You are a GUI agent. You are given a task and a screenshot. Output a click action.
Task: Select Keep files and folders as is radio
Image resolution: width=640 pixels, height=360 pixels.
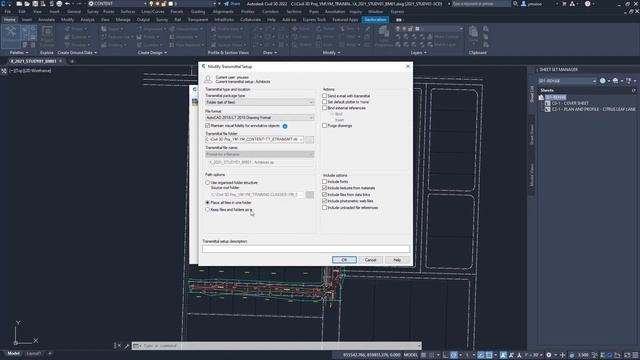tap(207, 209)
